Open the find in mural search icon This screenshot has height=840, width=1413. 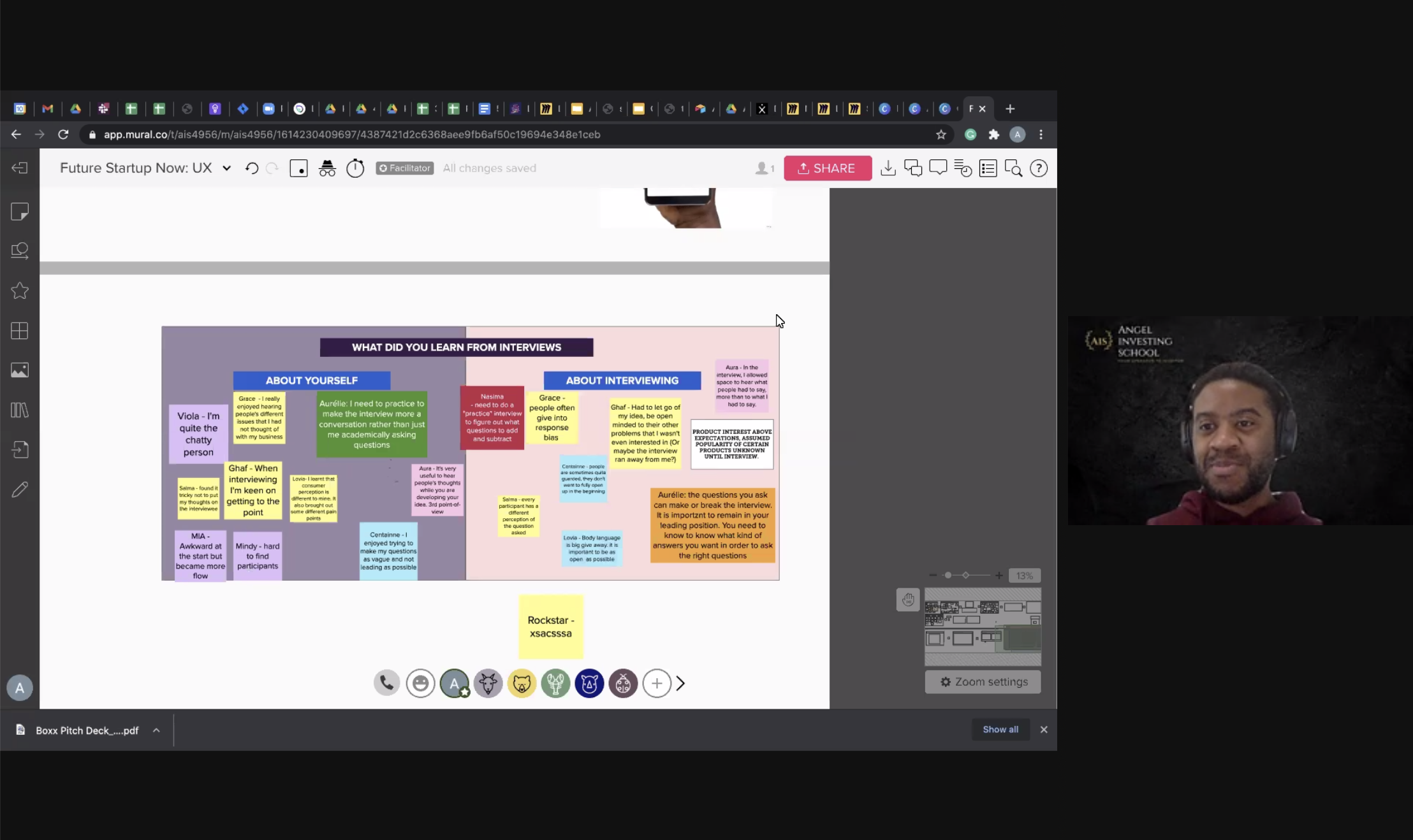click(1013, 168)
